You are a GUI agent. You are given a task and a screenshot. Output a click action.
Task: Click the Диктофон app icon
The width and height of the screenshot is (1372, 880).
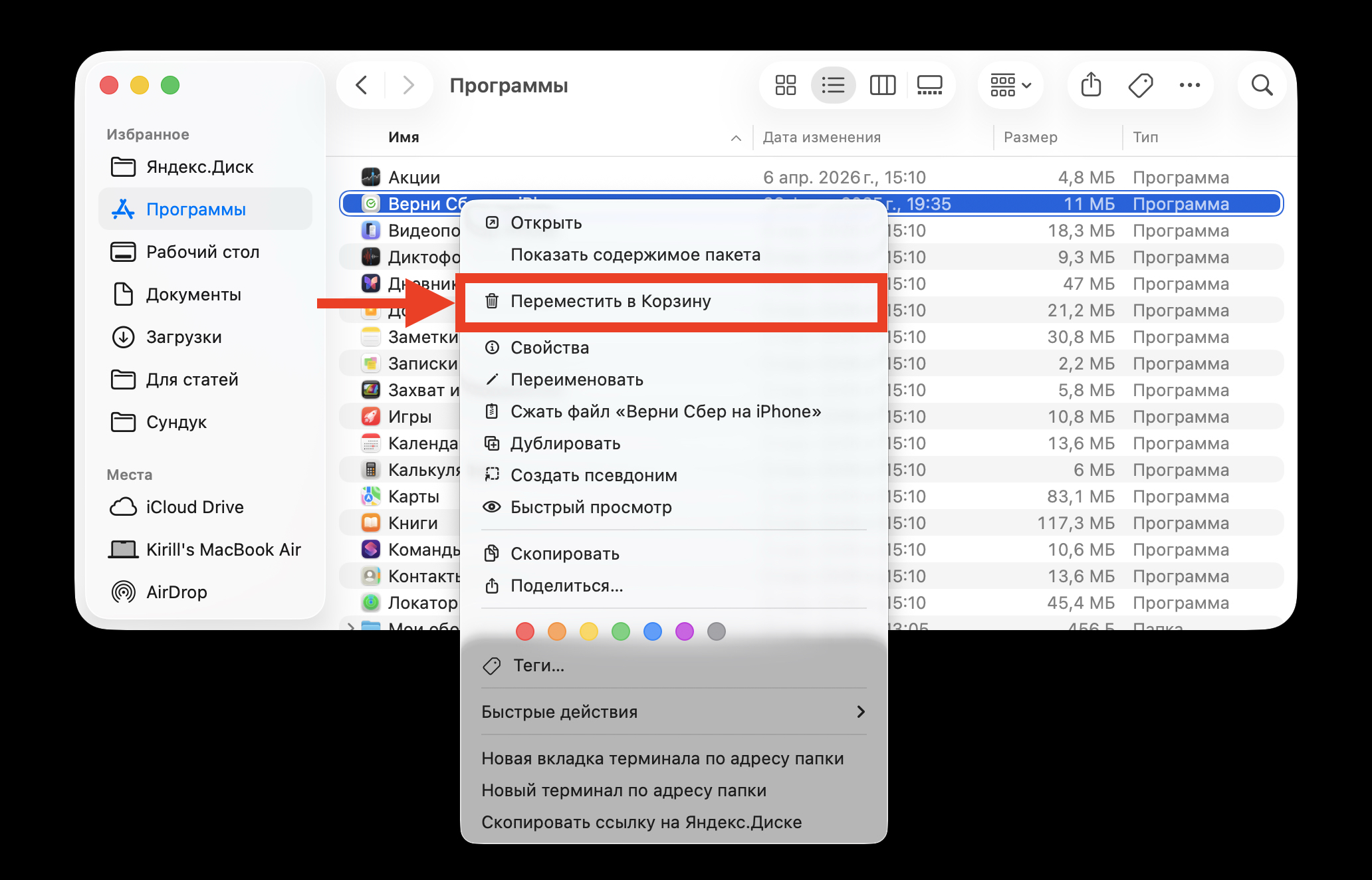(x=371, y=257)
